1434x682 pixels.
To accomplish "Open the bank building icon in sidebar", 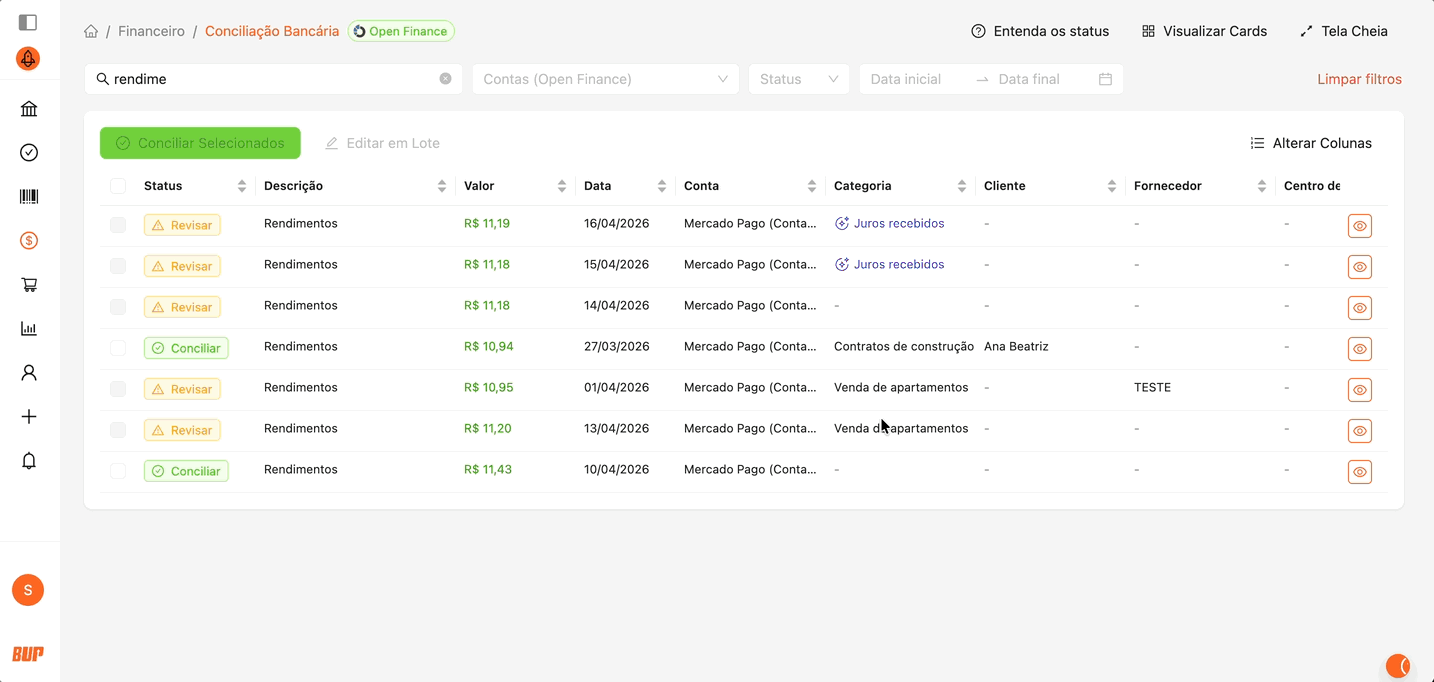I will pos(29,109).
